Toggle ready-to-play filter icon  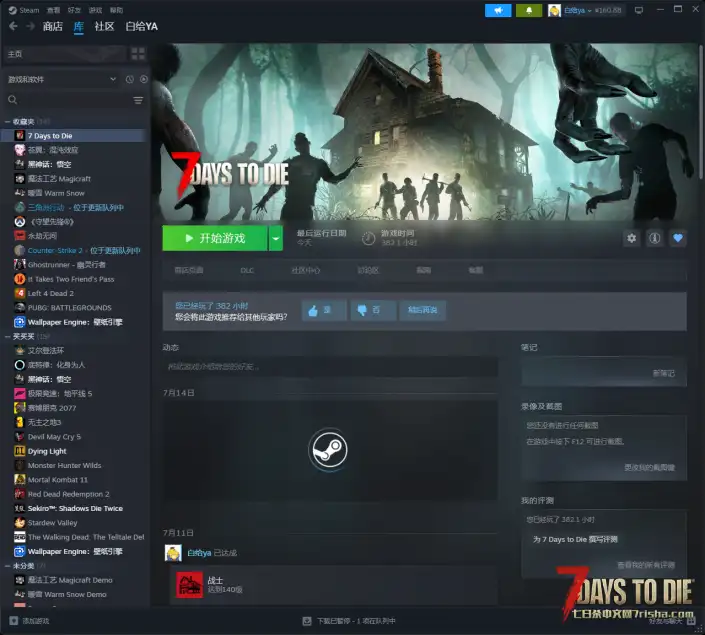click(143, 79)
